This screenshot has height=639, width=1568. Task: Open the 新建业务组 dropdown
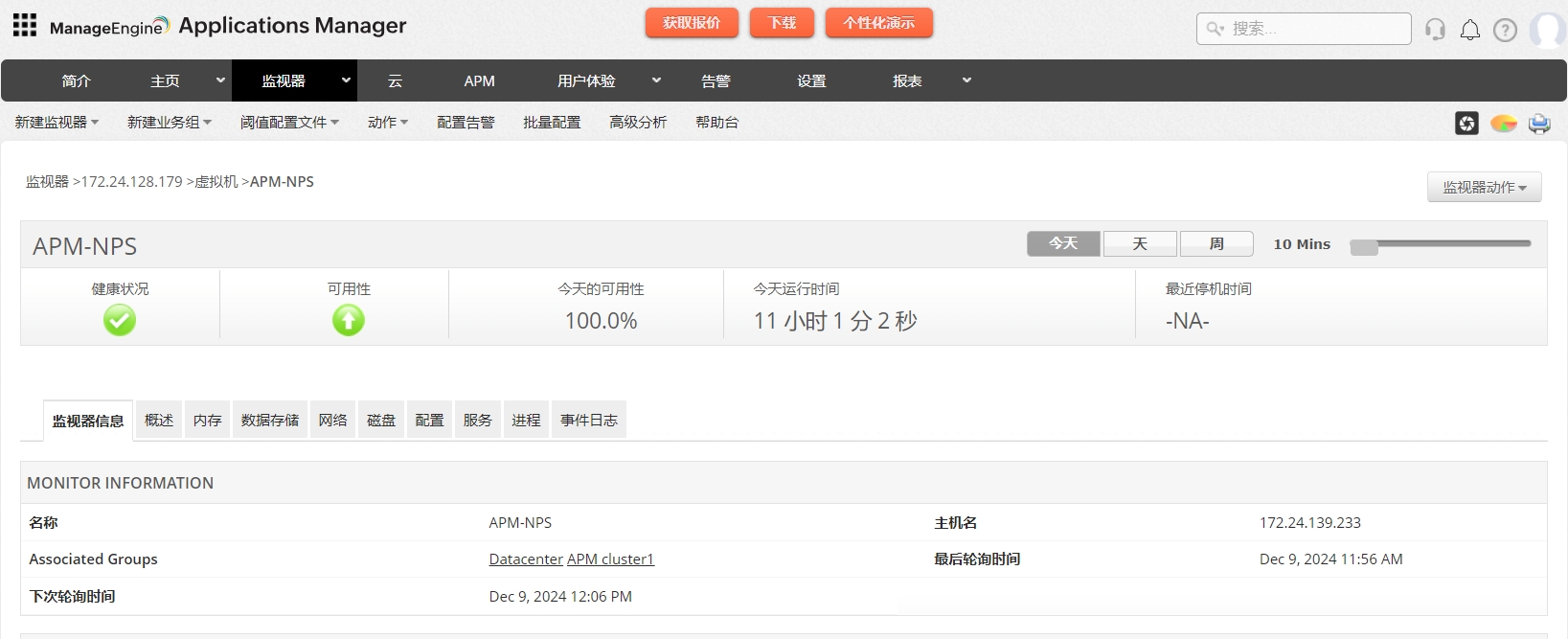click(x=170, y=123)
